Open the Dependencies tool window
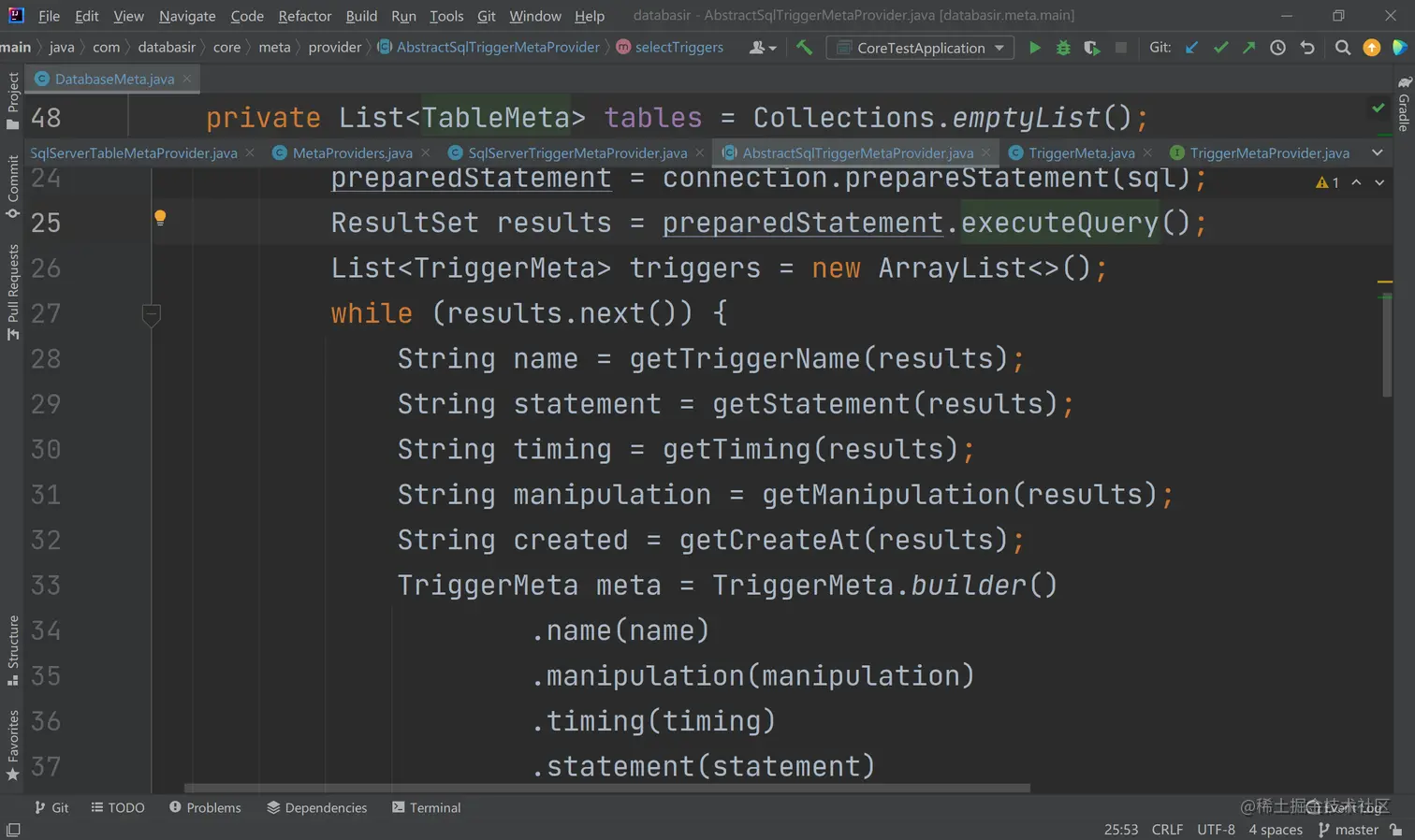Screen dimensions: 1415x840 pos(317,807)
